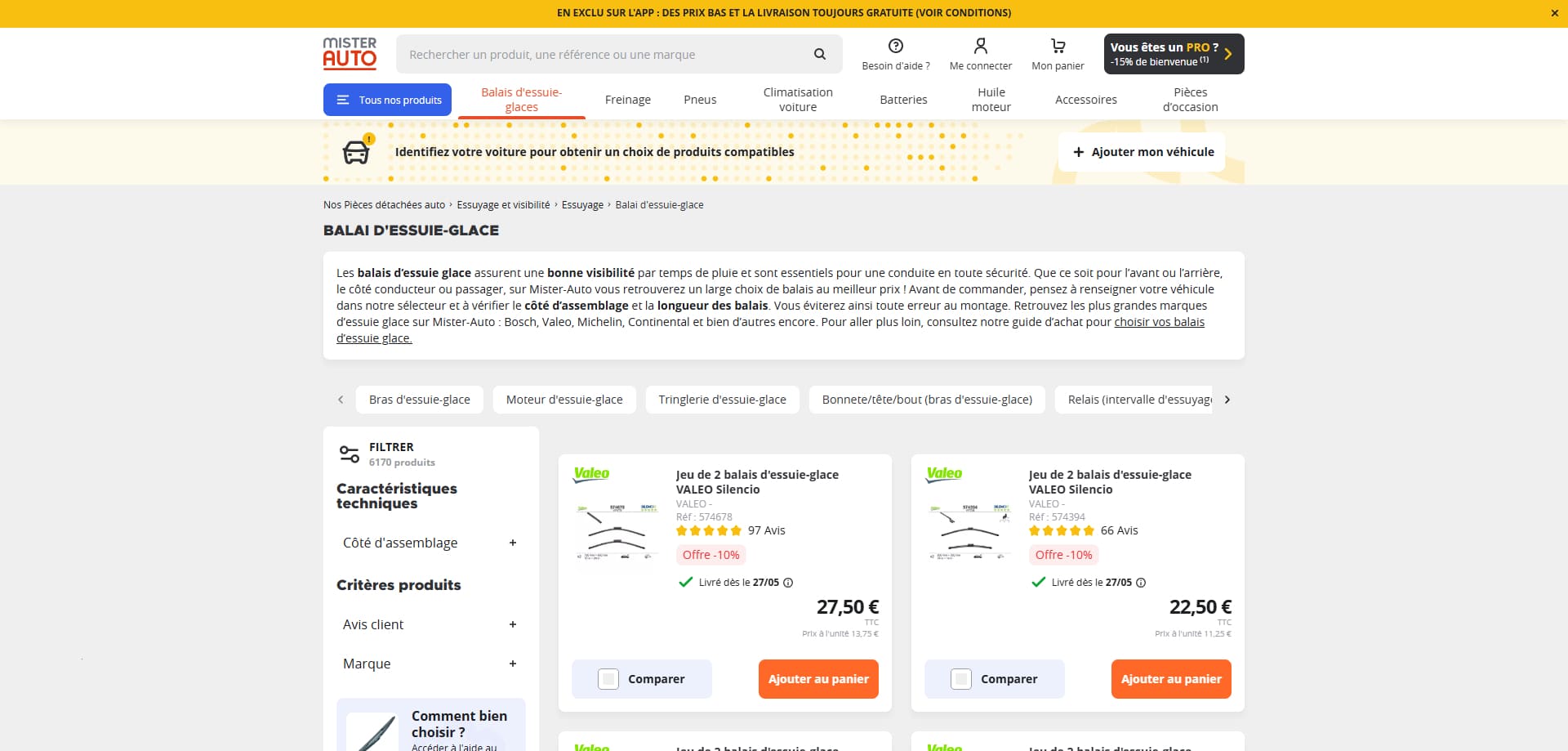Viewport: 1568px width, 751px height.
Task: Click the Ajouter mon véhicule button
Action: [x=1142, y=152]
